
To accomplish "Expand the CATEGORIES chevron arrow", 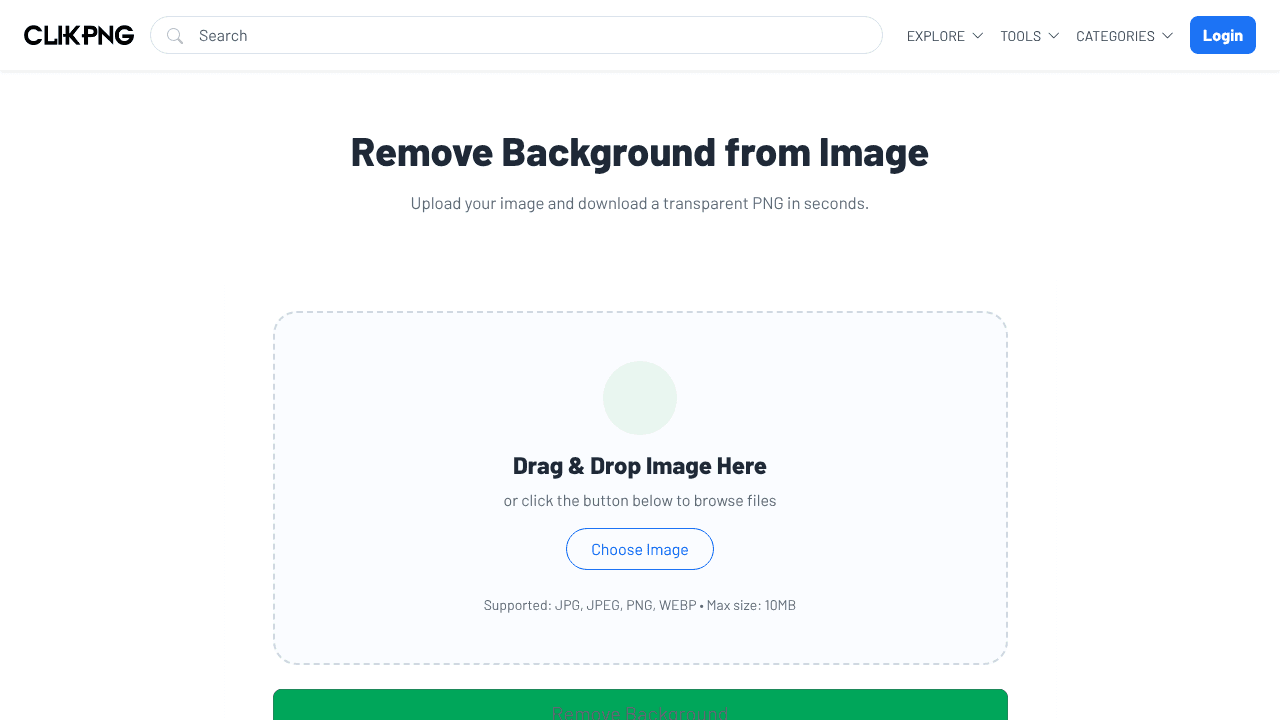I will pos(1168,36).
